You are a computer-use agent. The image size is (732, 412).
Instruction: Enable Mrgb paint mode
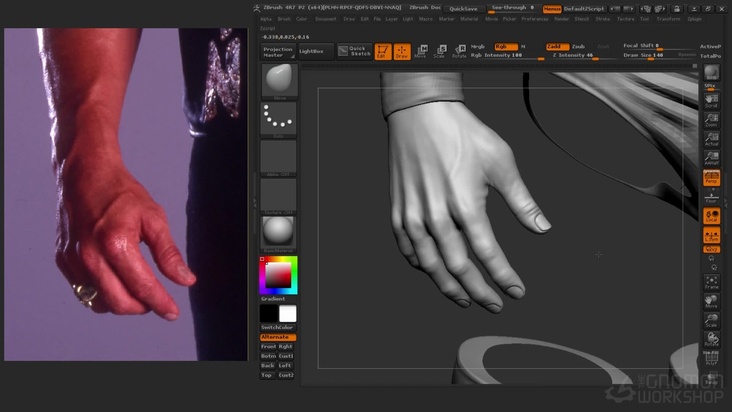pos(478,47)
